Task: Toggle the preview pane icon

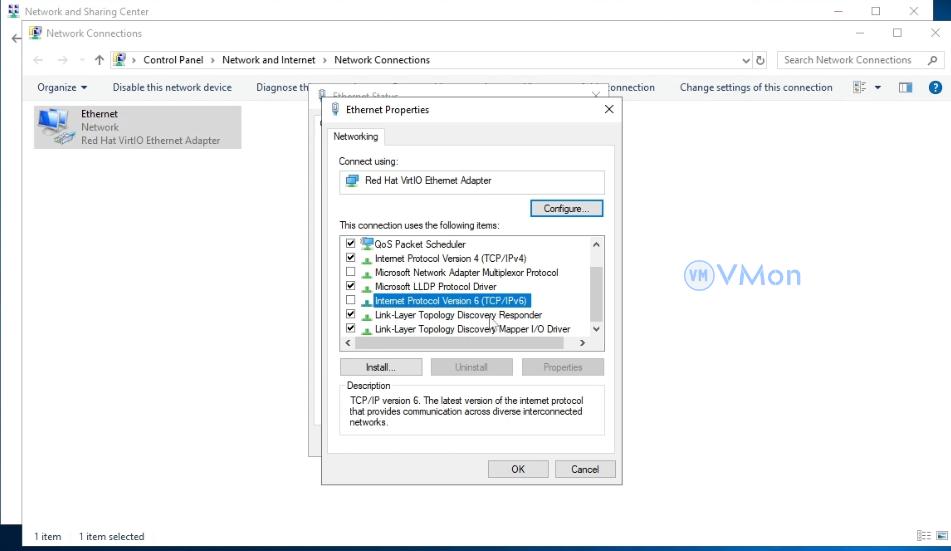Action: click(905, 88)
